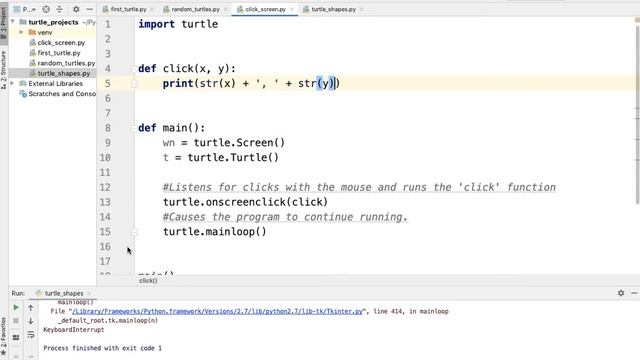Click 'turtle.onscreenclick(click)' code
The width and height of the screenshot is (640, 360).
pos(245,202)
